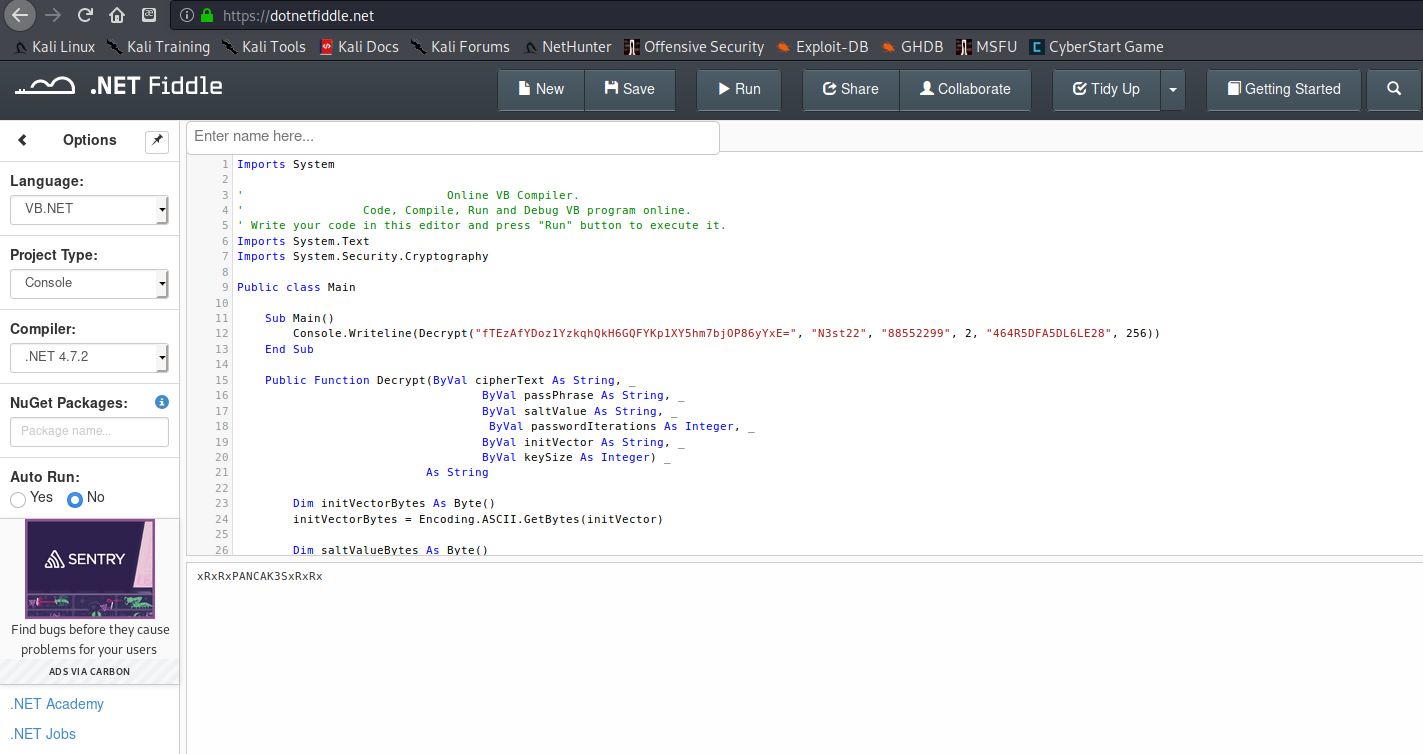The width and height of the screenshot is (1423, 754).
Task: Open the Language dropdown showing VB.NET
Action: (89, 210)
